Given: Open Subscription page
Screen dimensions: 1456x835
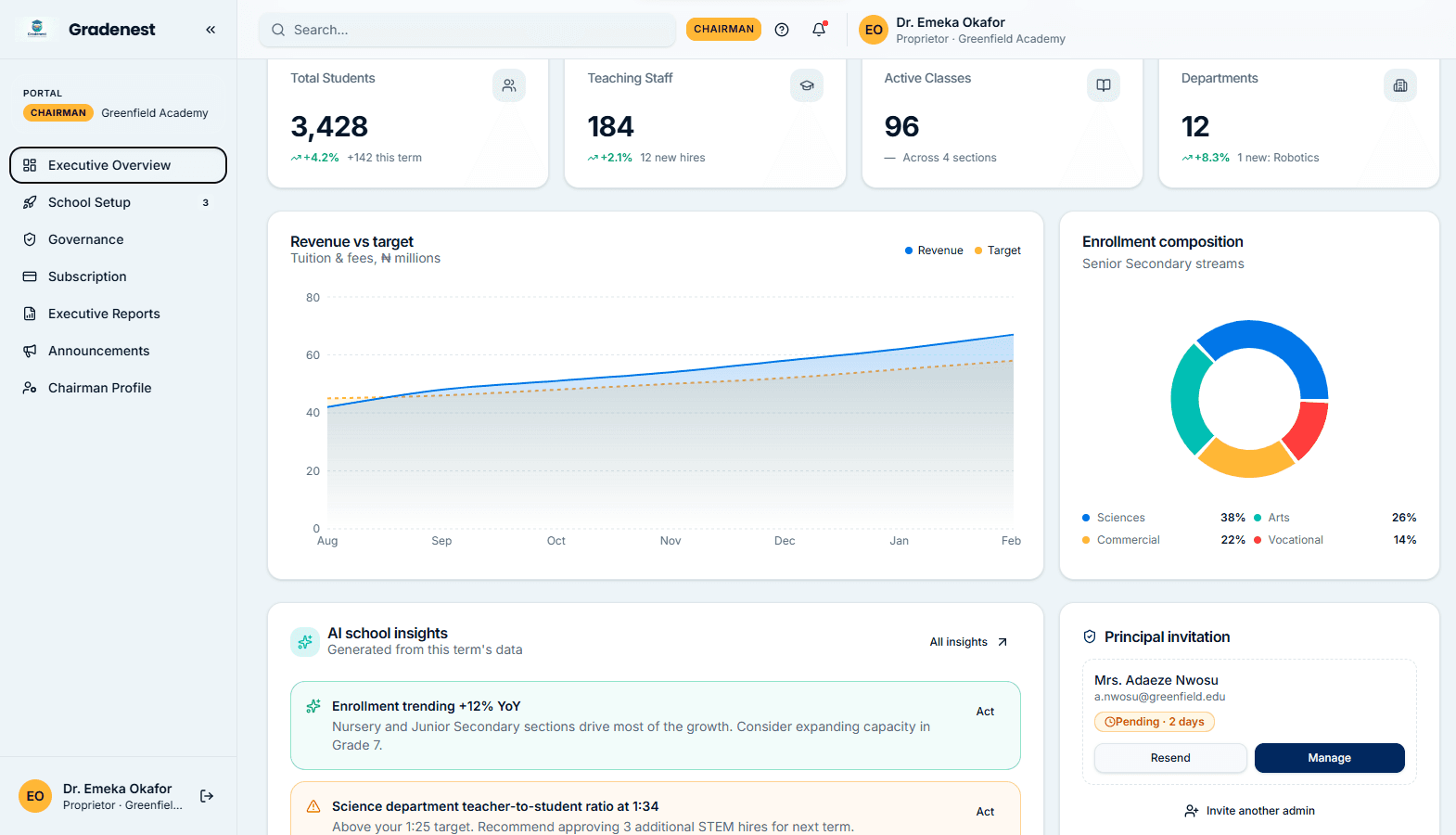Looking at the screenshot, I should 118,276.
